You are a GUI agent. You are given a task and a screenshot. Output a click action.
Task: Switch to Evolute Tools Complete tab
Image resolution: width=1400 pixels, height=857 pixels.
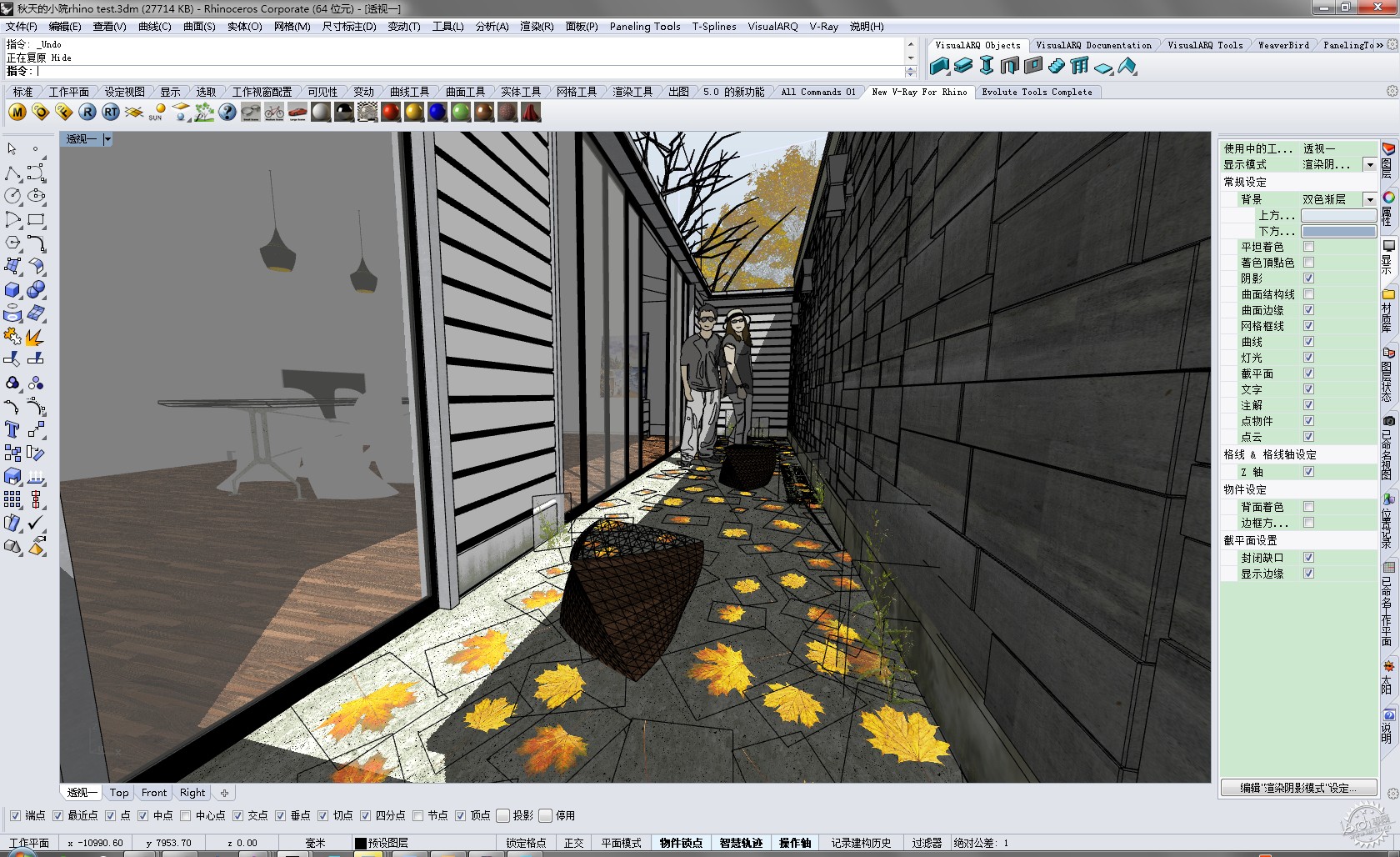click(1037, 92)
